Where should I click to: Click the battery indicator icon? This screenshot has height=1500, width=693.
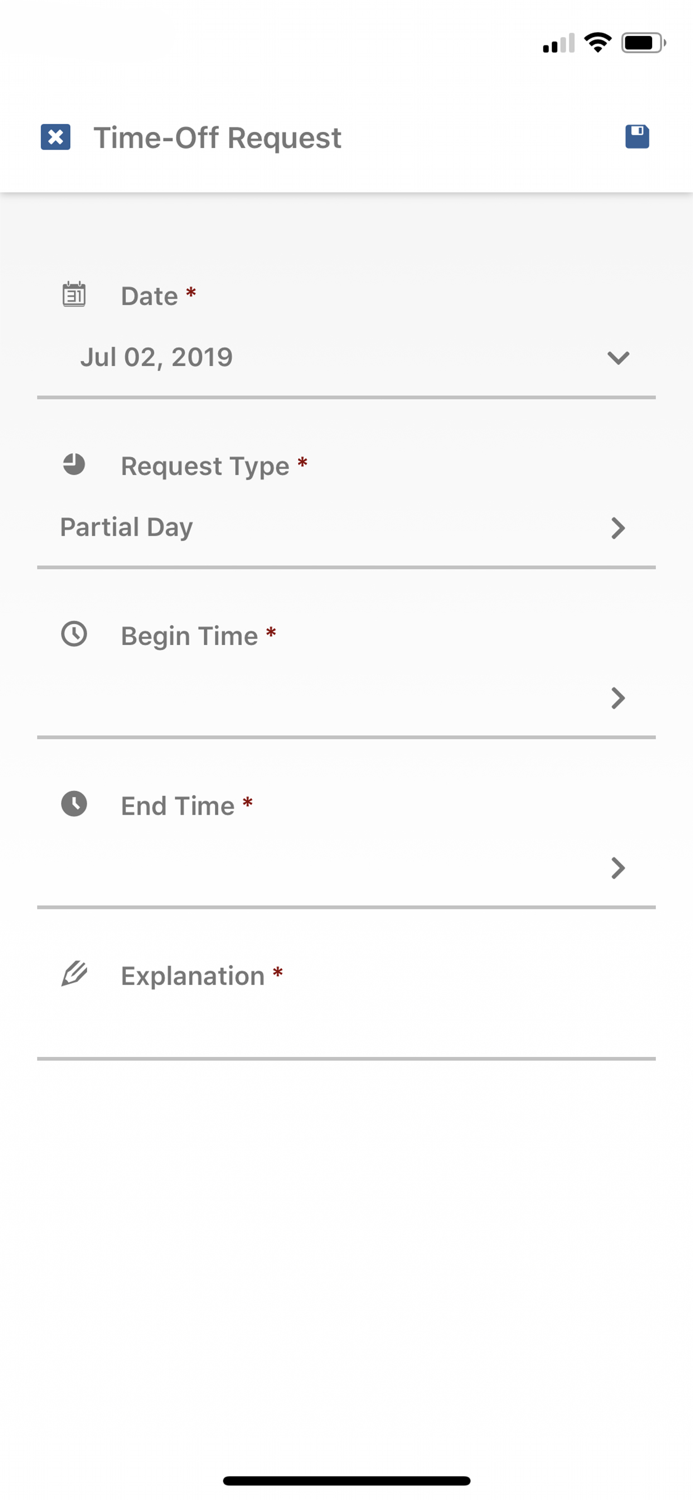click(641, 43)
